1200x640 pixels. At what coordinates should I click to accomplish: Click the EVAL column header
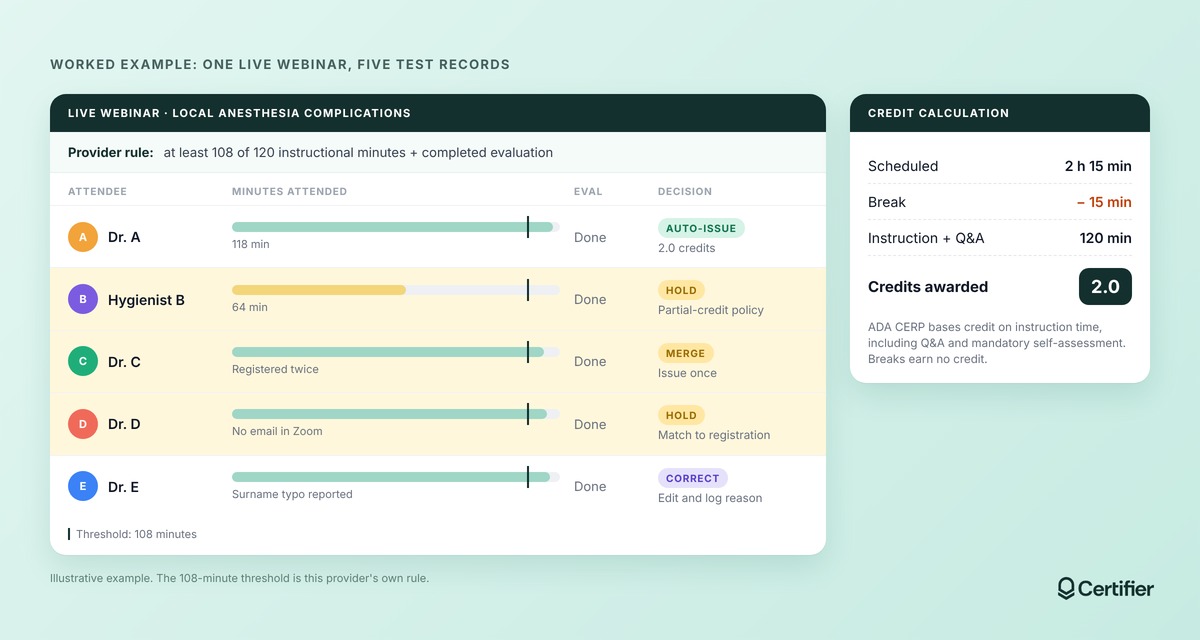(588, 191)
